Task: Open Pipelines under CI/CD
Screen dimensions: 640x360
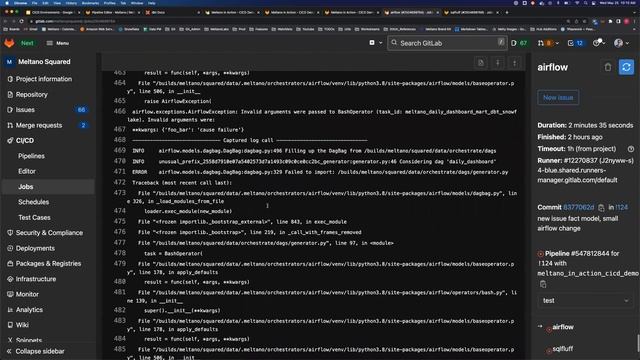Action: (31, 156)
